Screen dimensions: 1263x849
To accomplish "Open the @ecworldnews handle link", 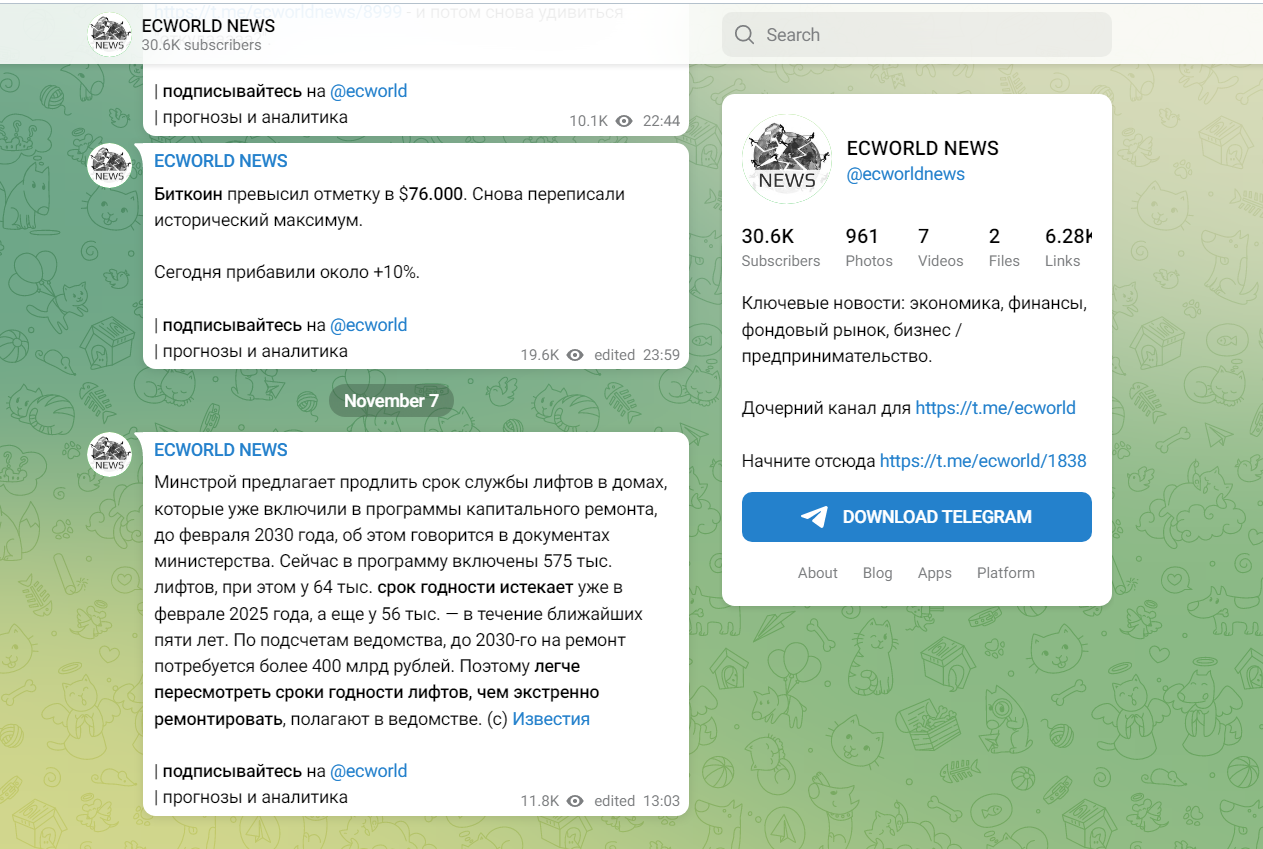I will 906,174.
